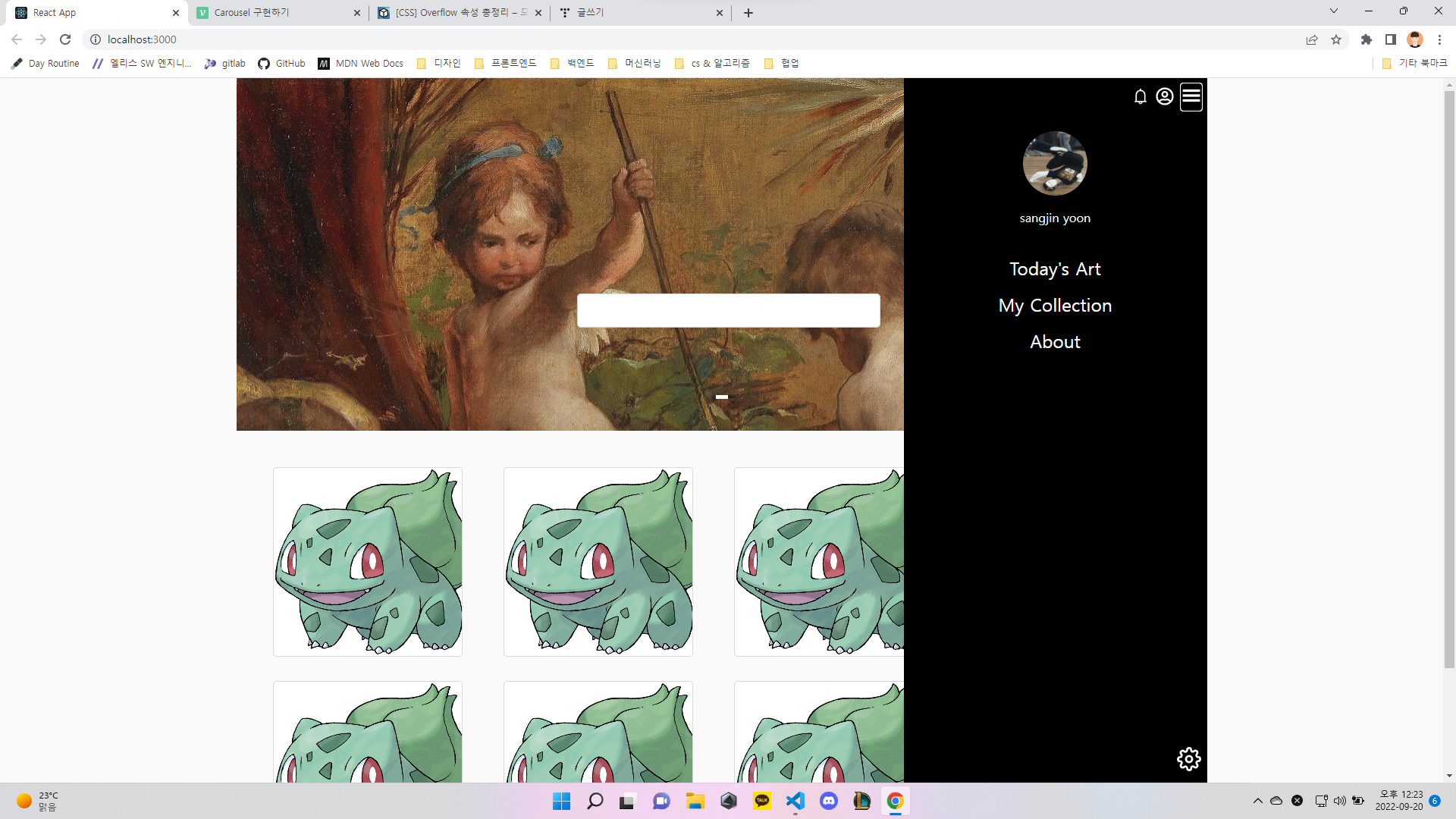Expand the 프론트엔드 bookmark folder
Viewport: 1456px width, 819px height.
[505, 64]
